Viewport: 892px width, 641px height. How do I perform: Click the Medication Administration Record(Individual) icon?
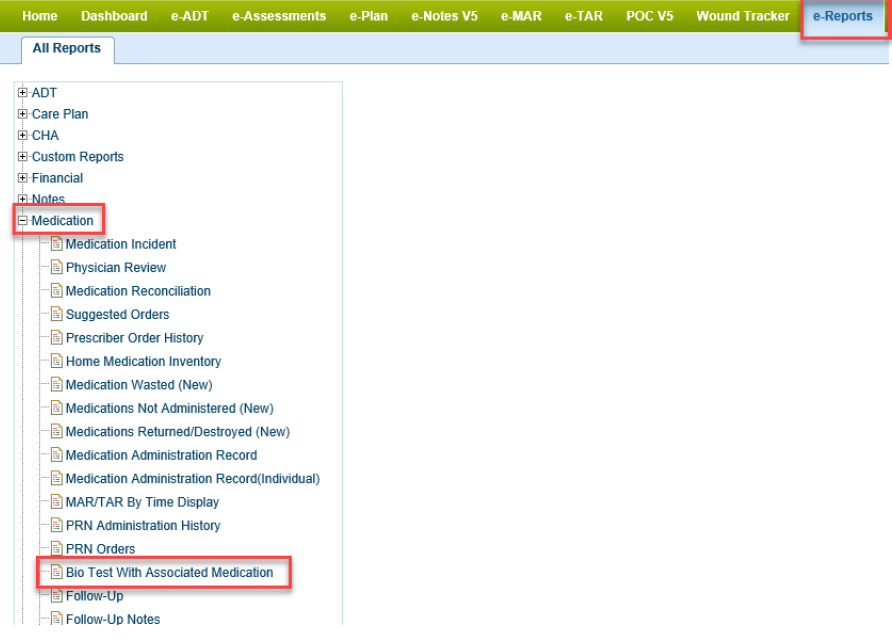56,478
